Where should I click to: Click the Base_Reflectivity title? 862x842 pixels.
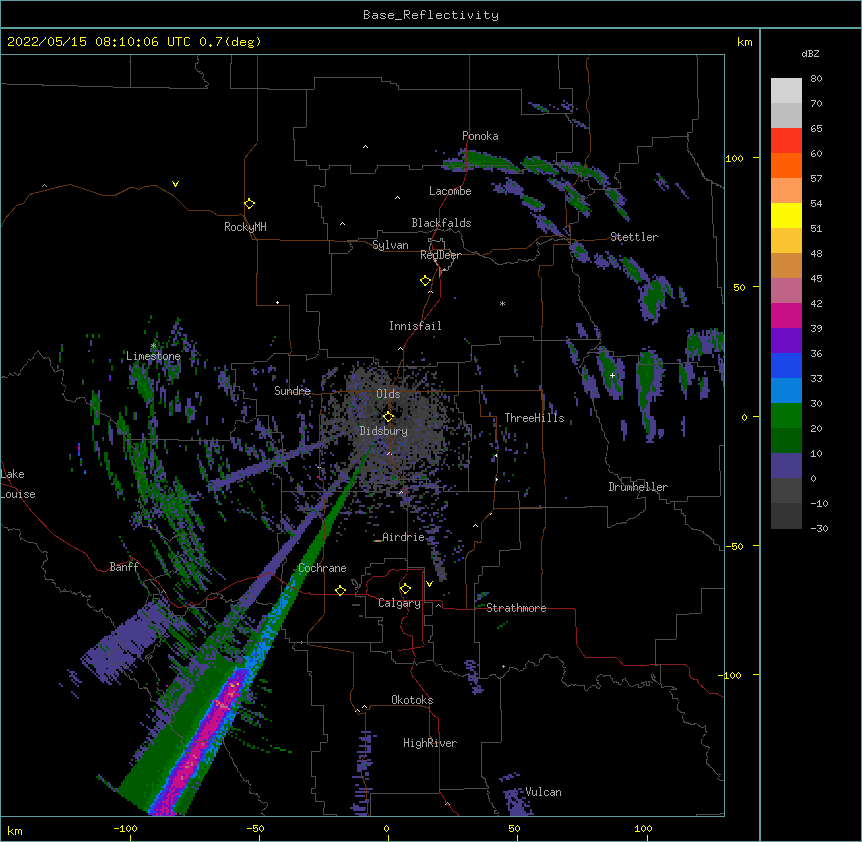pyautogui.click(x=431, y=15)
